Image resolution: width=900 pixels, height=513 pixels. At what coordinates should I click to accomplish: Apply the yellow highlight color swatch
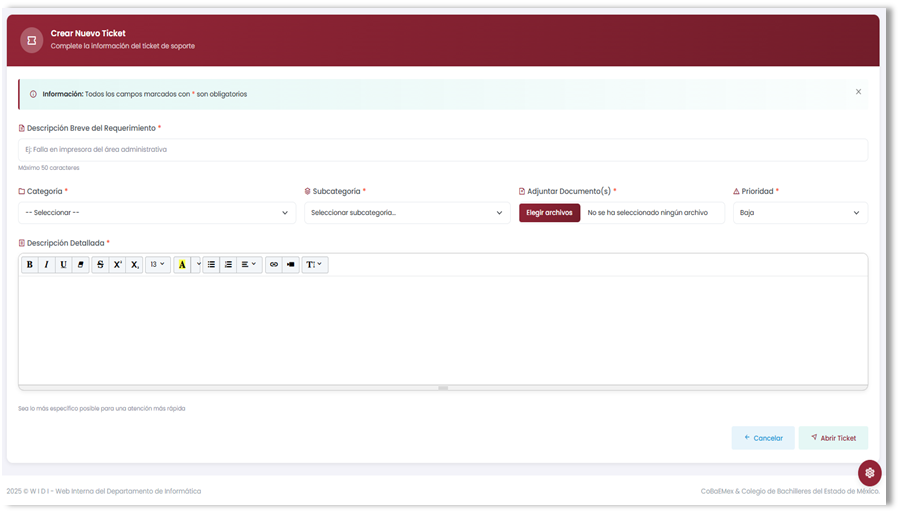point(182,265)
